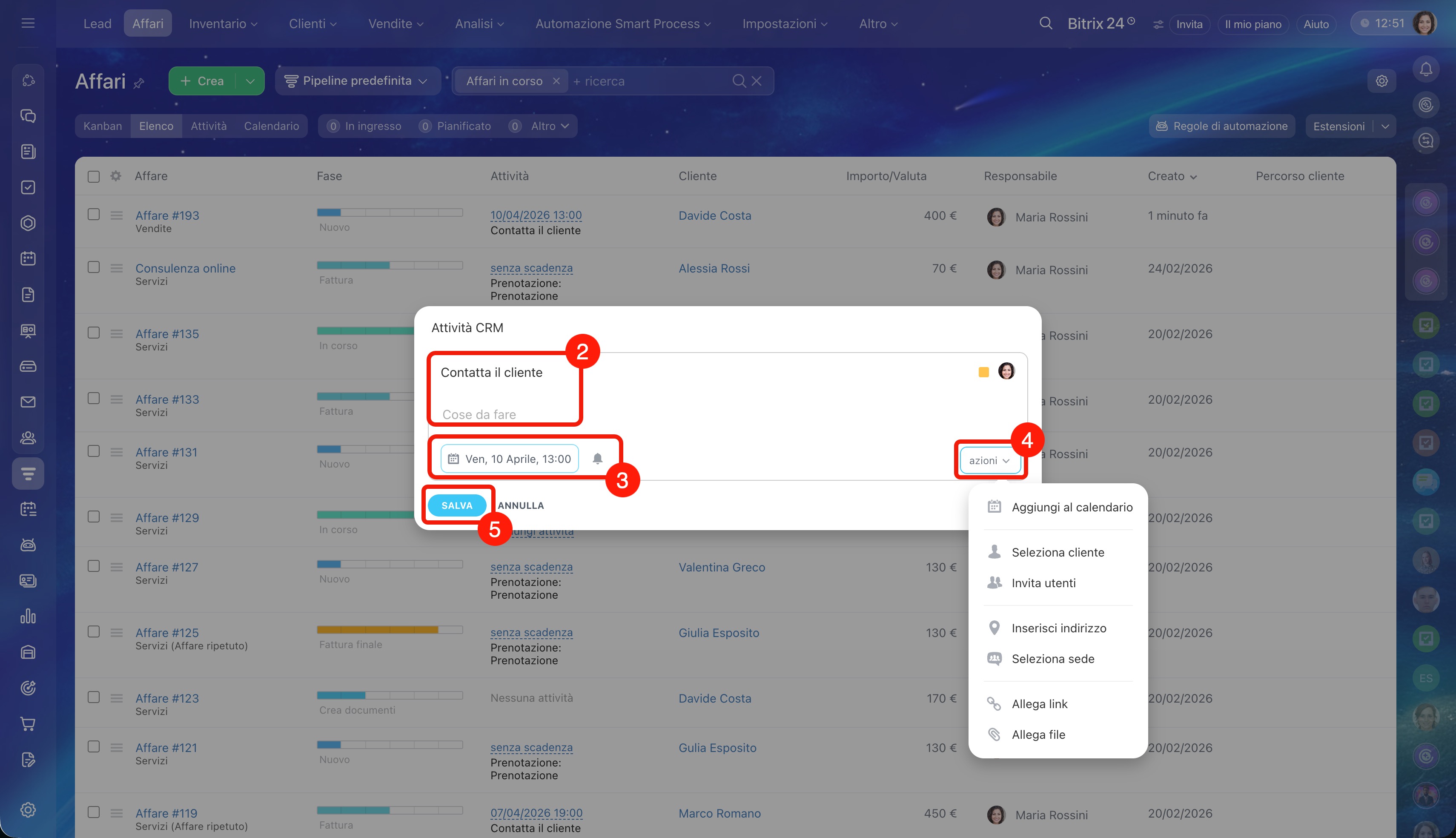Open the search magnifier in top bar

click(1045, 23)
